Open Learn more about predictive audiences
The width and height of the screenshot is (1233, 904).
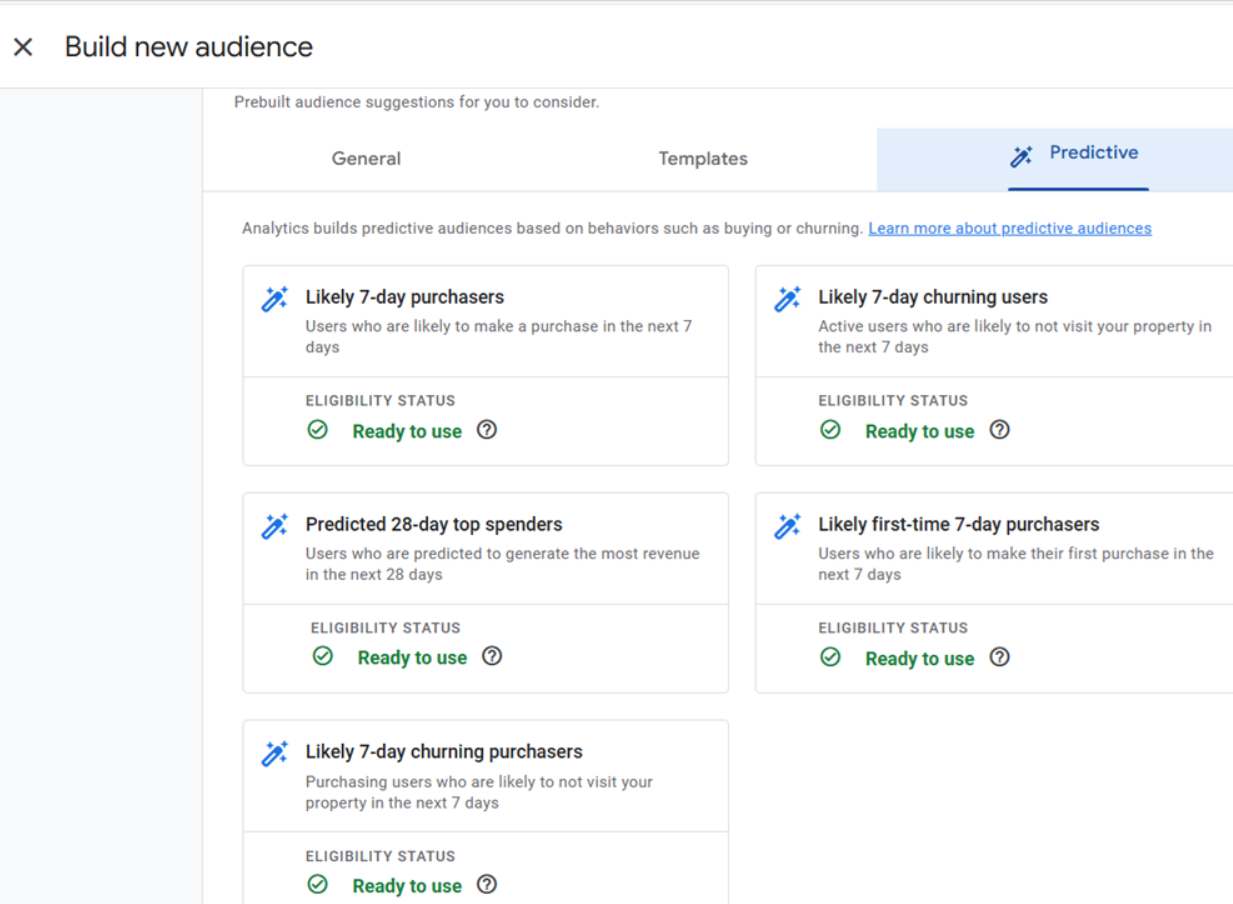point(1009,228)
